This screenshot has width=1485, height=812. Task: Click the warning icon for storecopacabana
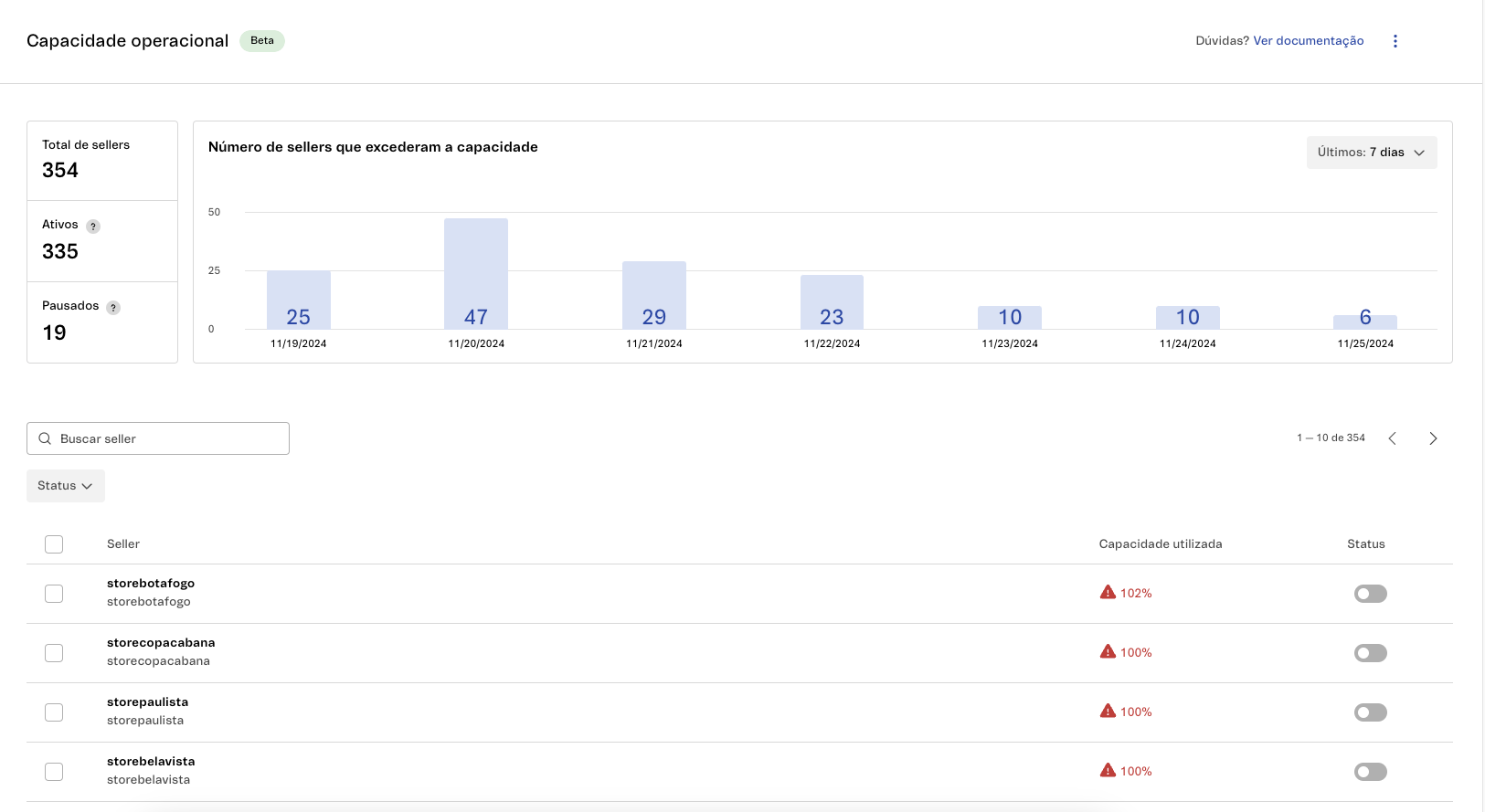(1108, 652)
